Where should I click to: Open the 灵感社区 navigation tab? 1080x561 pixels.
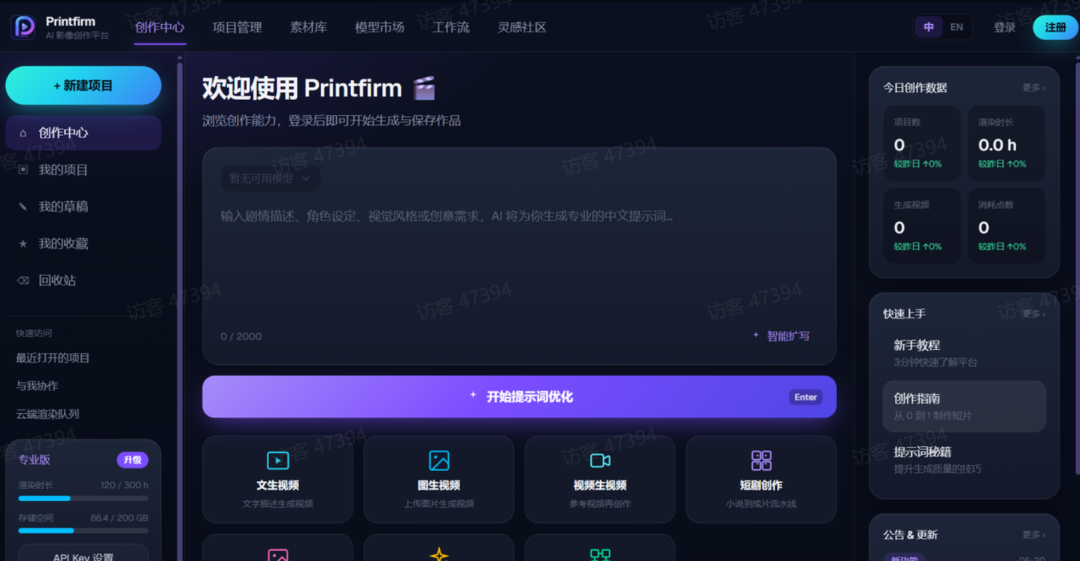521,28
